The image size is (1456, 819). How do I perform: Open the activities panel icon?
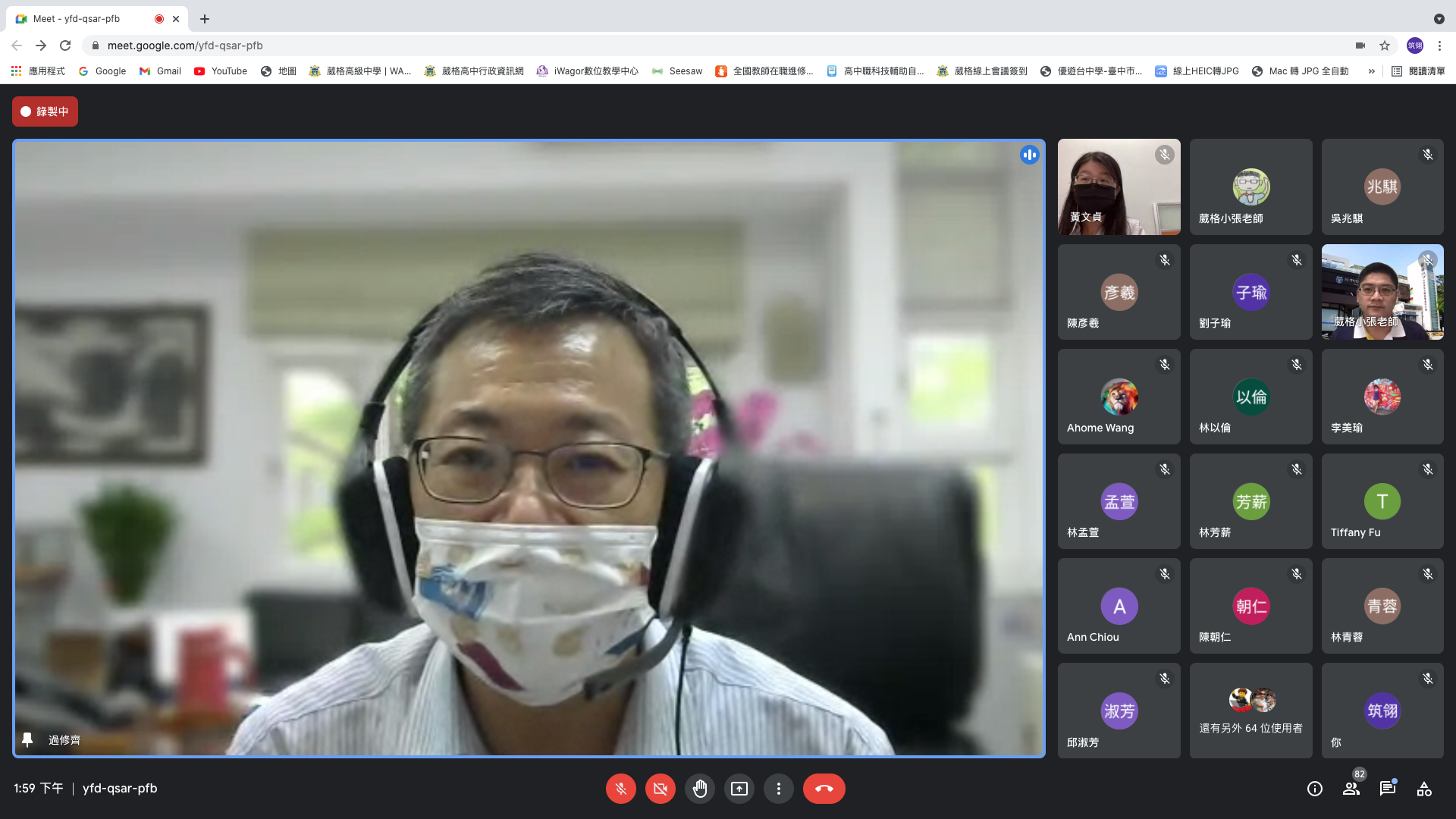(1424, 789)
